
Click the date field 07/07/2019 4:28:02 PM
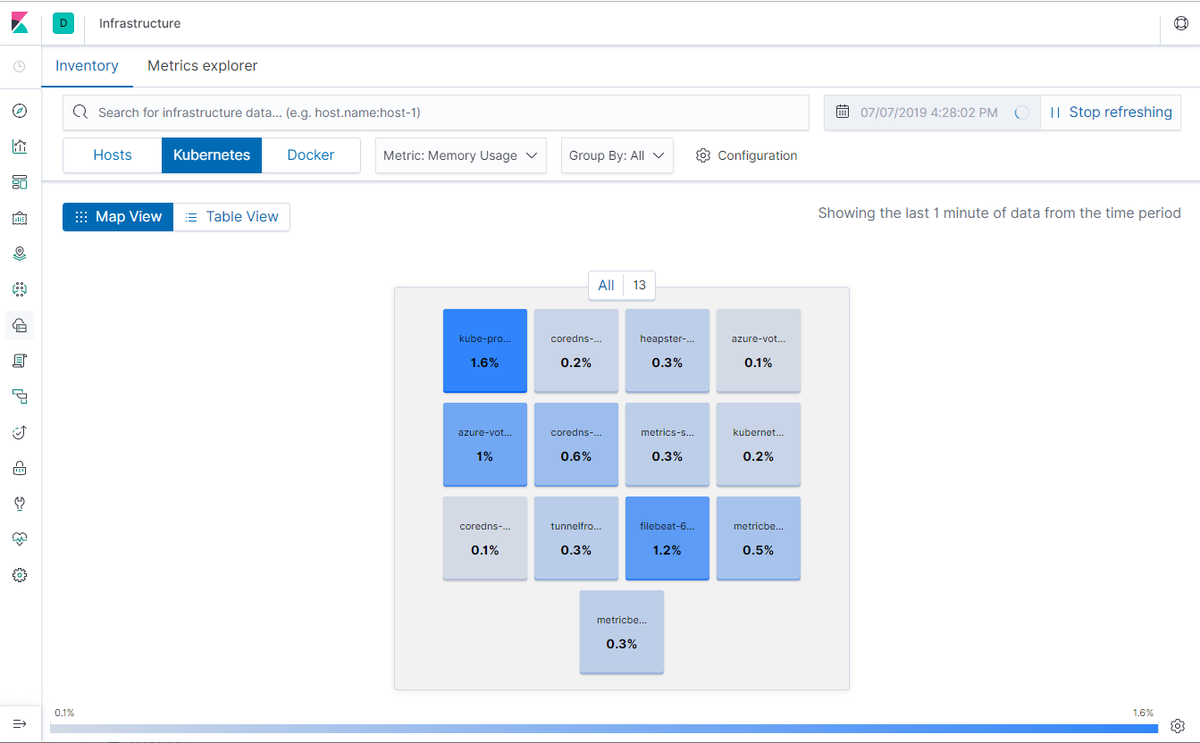tap(929, 112)
